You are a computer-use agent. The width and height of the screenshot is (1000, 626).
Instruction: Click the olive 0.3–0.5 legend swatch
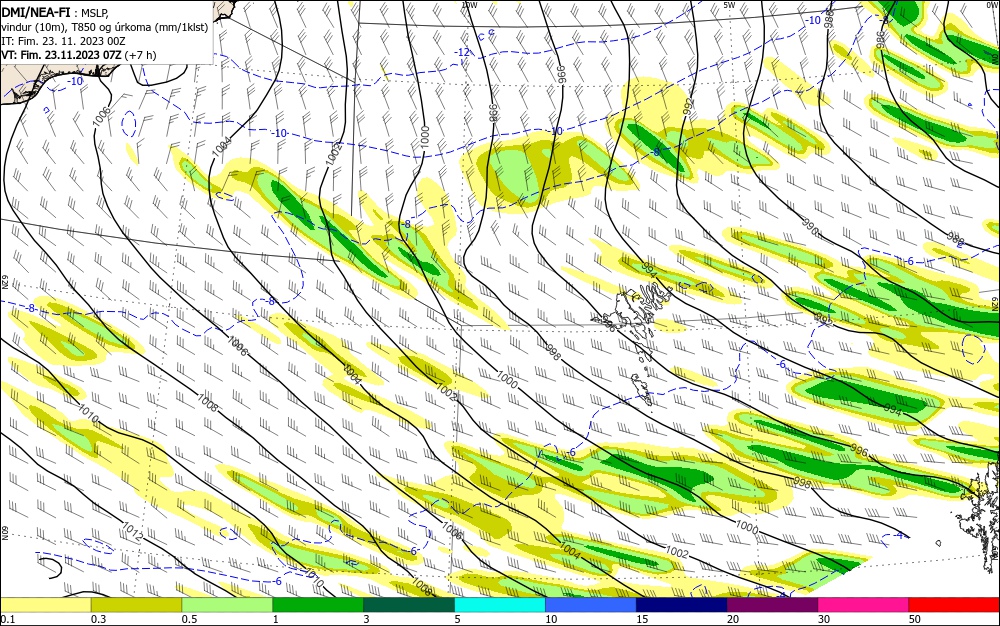click(136, 605)
